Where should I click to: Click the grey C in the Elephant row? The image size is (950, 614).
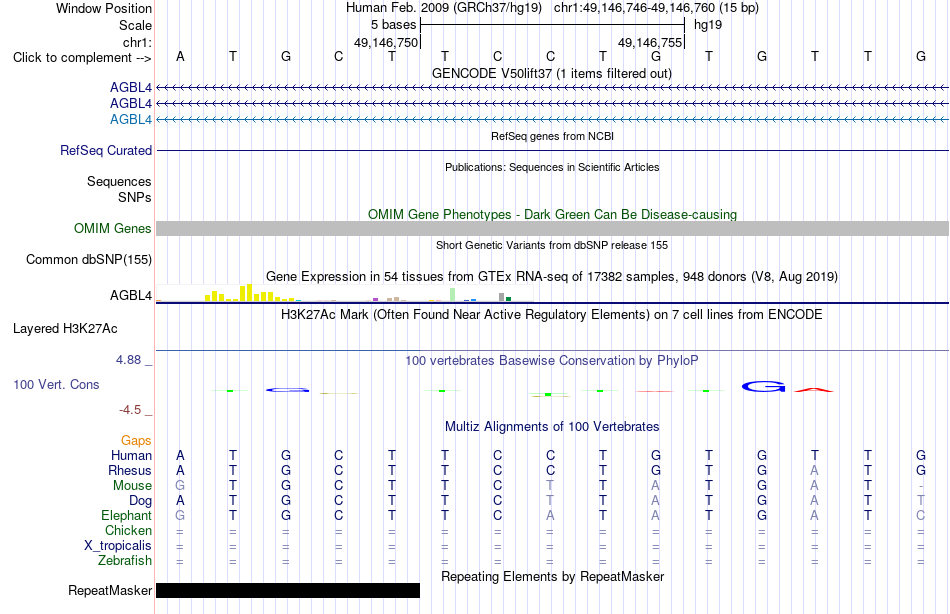pos(920,515)
